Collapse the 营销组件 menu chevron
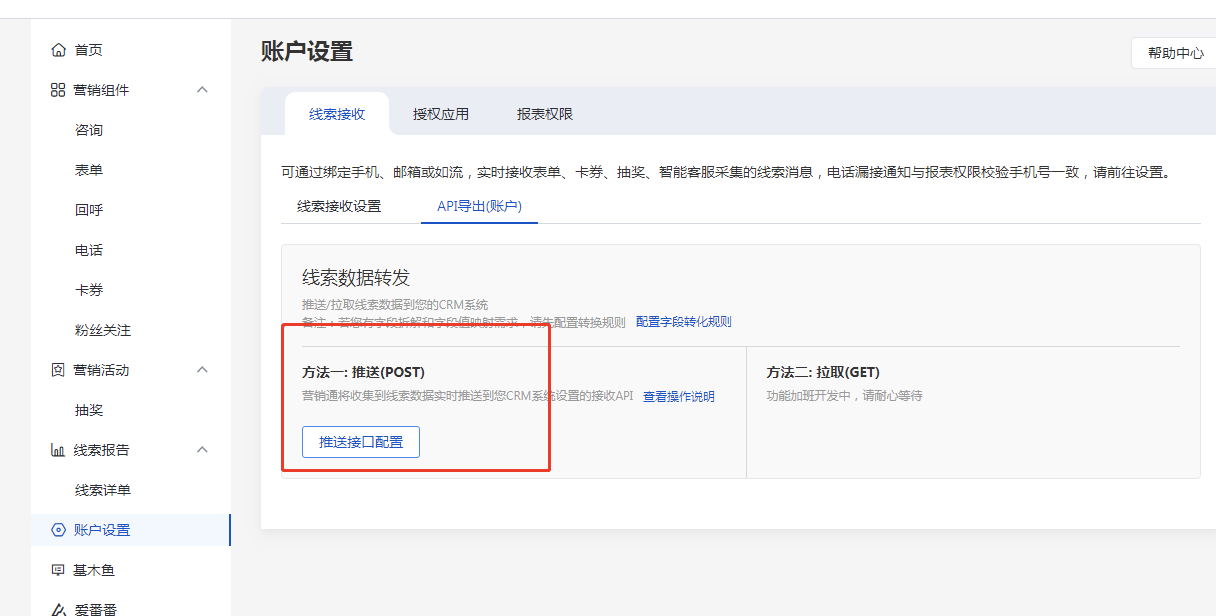 [x=202, y=90]
